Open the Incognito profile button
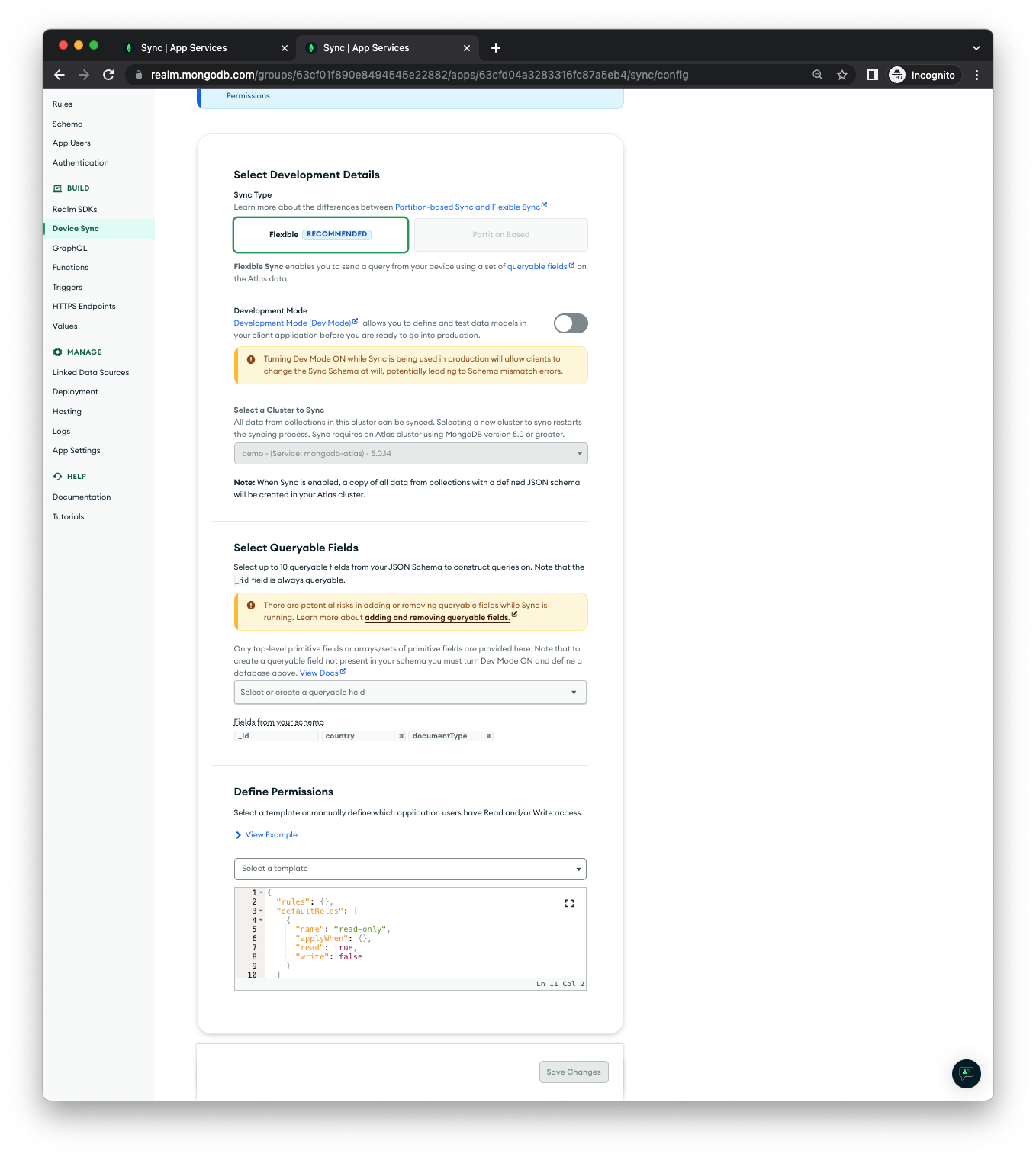The width and height of the screenshot is (1036, 1157). click(x=923, y=75)
